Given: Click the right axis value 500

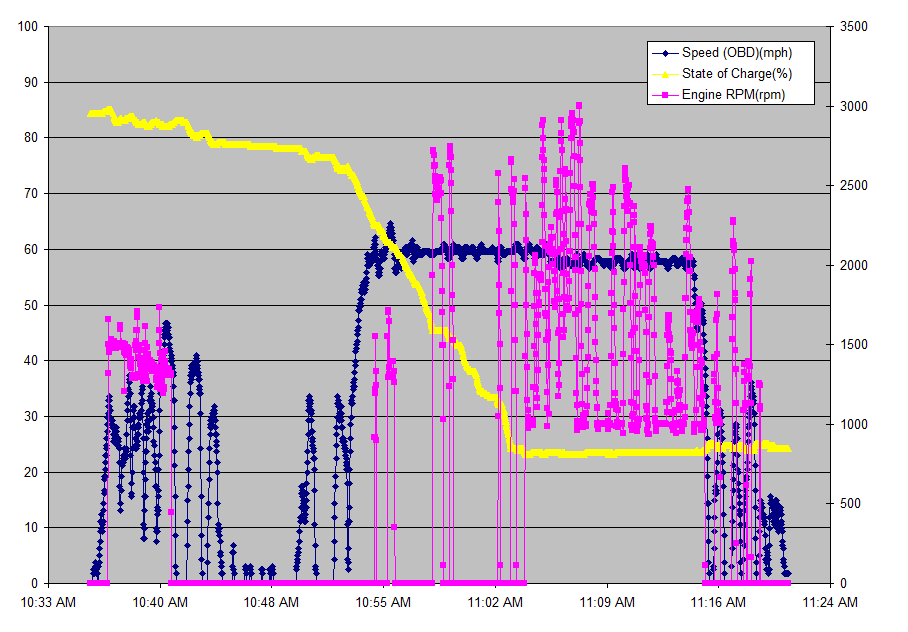Looking at the screenshot, I should coord(851,504).
